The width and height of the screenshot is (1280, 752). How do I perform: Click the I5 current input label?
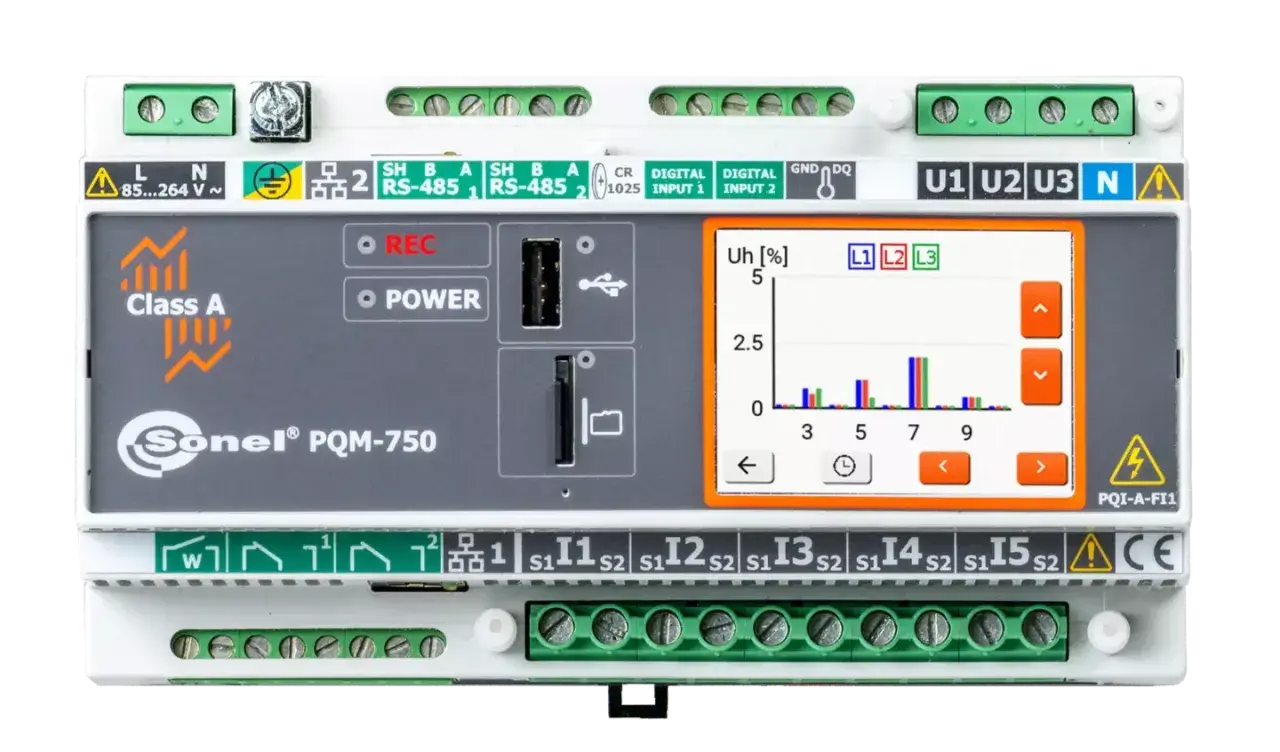click(x=1009, y=554)
